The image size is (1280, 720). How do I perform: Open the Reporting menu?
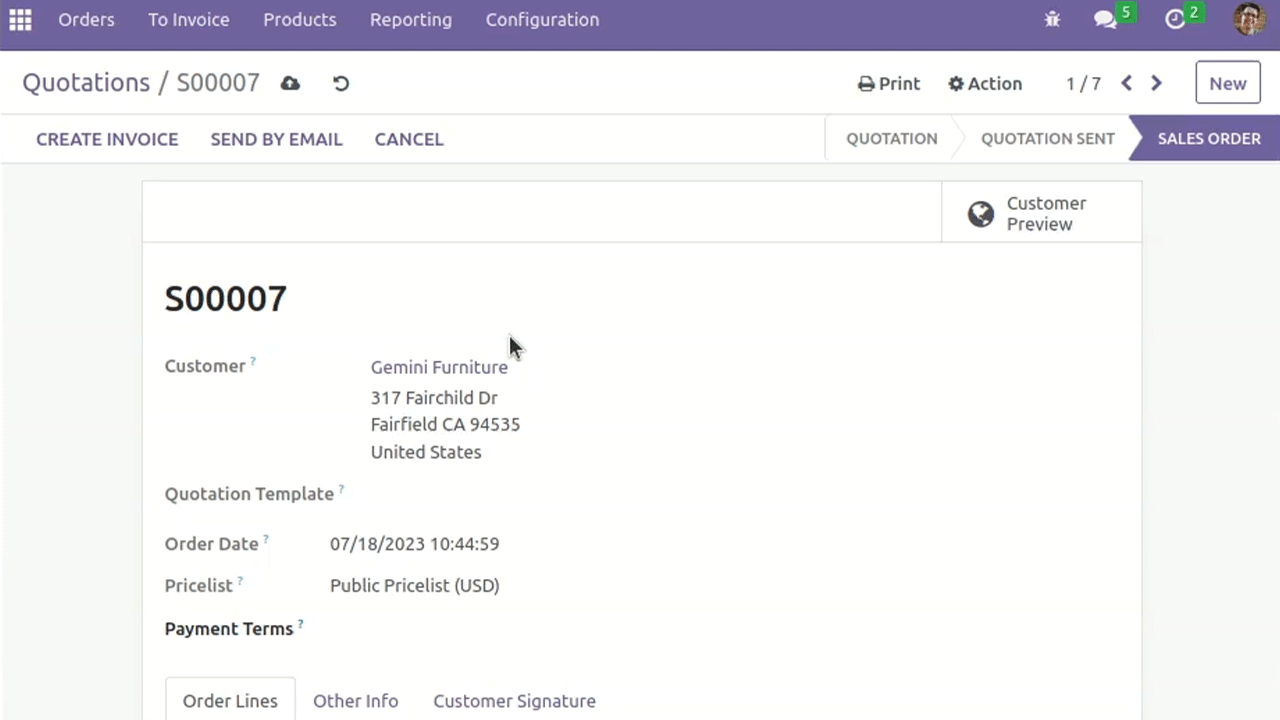tap(411, 20)
